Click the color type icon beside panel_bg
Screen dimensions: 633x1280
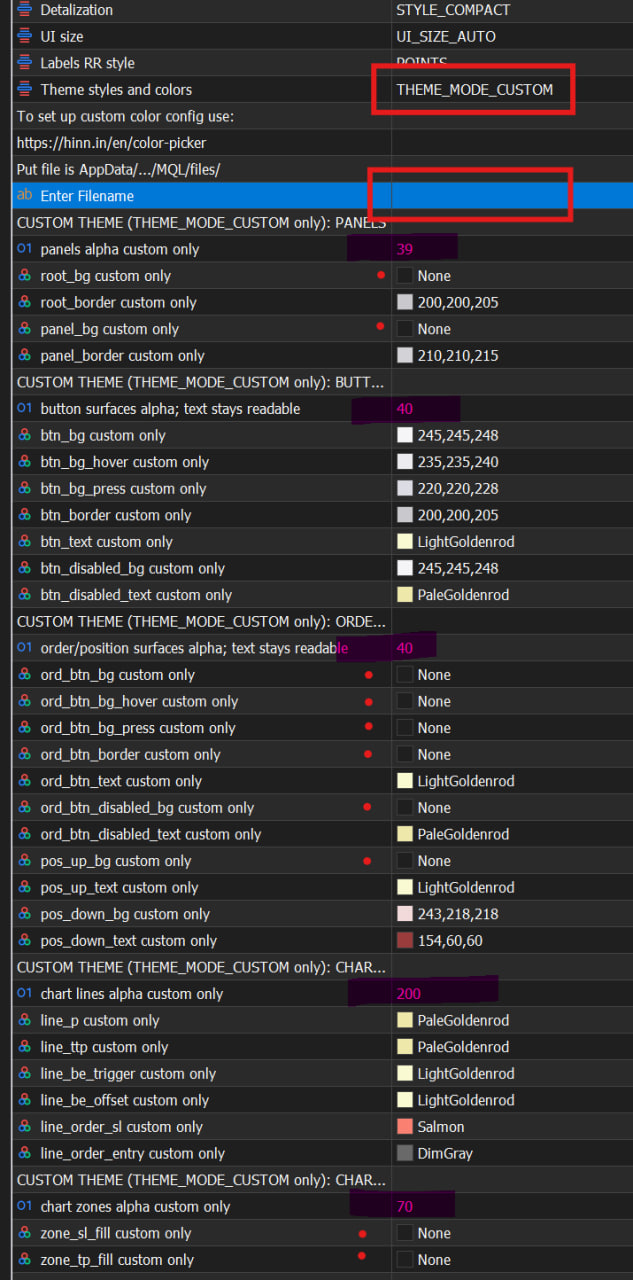point(25,329)
